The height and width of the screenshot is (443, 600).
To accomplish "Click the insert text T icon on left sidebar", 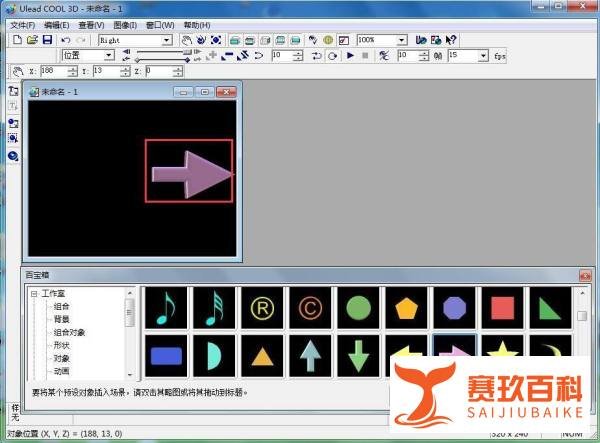I will 13,106.
